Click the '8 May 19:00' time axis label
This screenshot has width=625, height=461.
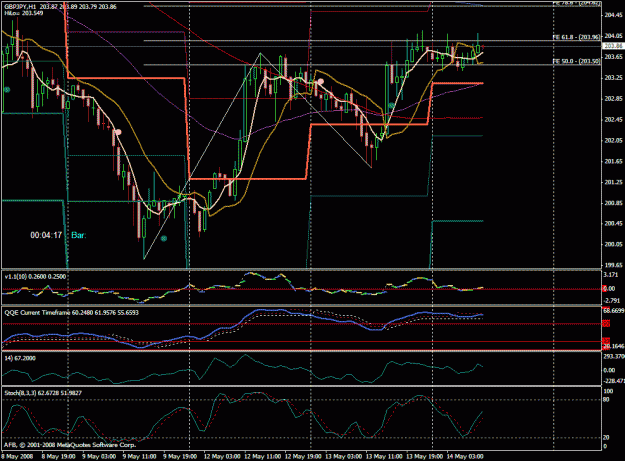pos(59,456)
